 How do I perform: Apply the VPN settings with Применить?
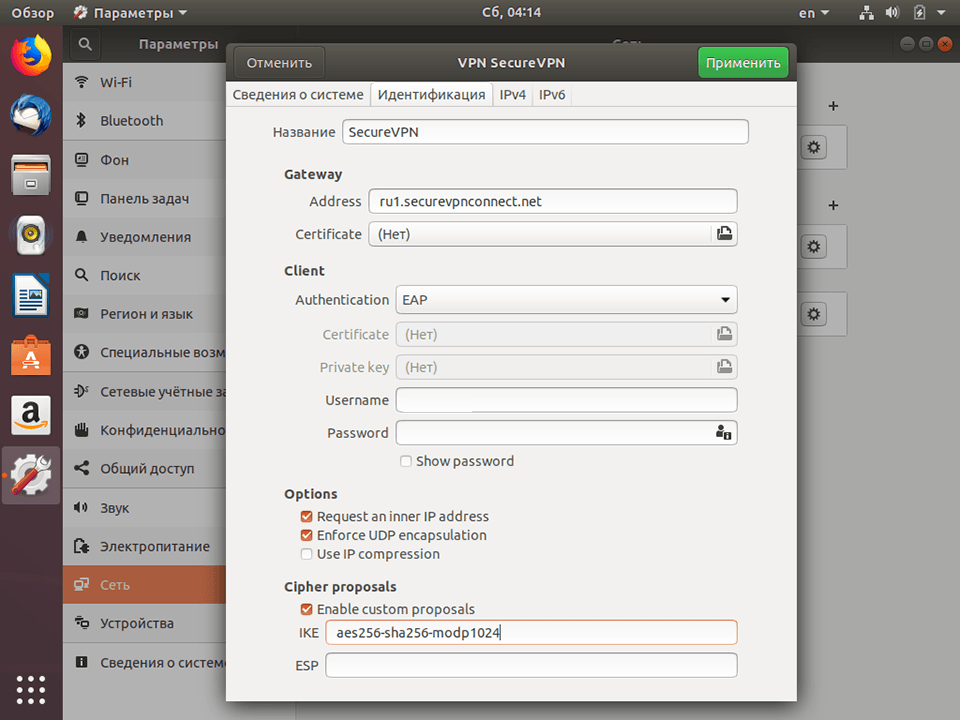pos(743,61)
